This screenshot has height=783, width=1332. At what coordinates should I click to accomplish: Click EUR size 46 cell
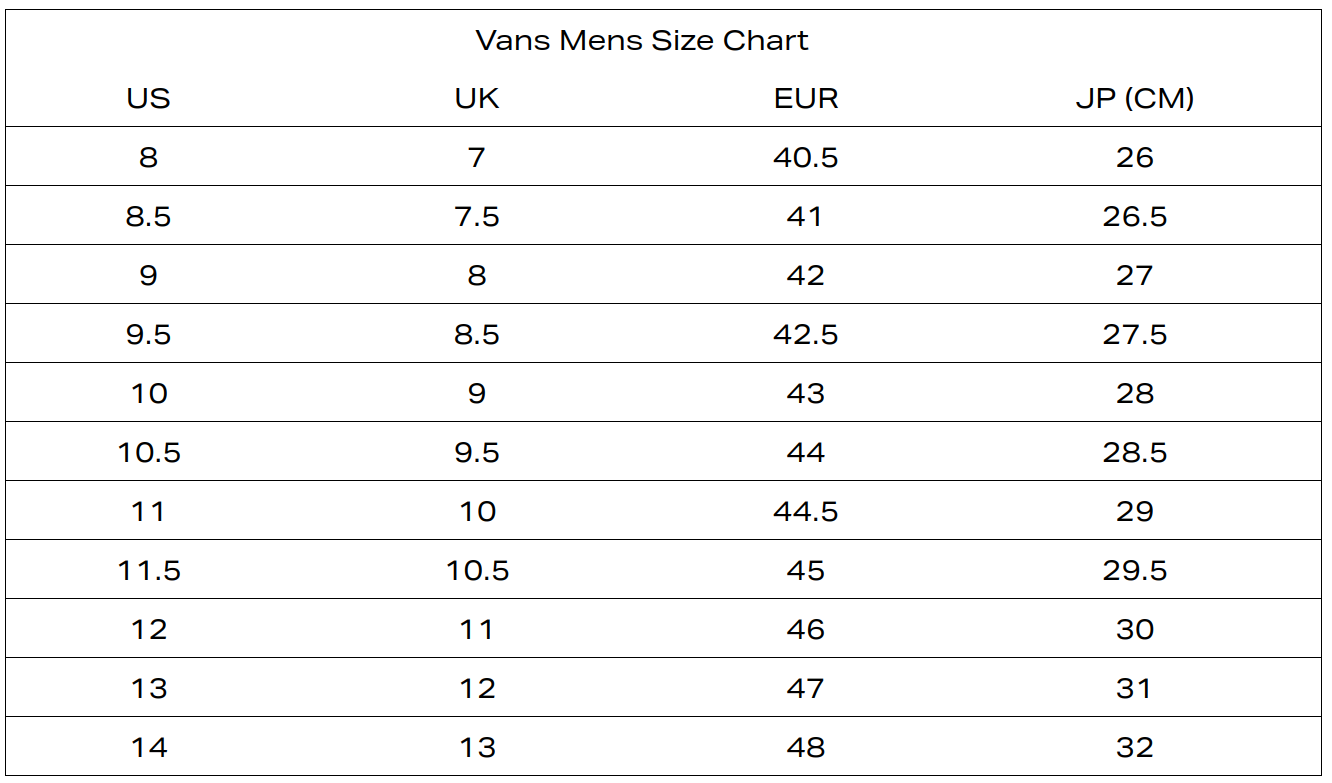[x=806, y=629]
